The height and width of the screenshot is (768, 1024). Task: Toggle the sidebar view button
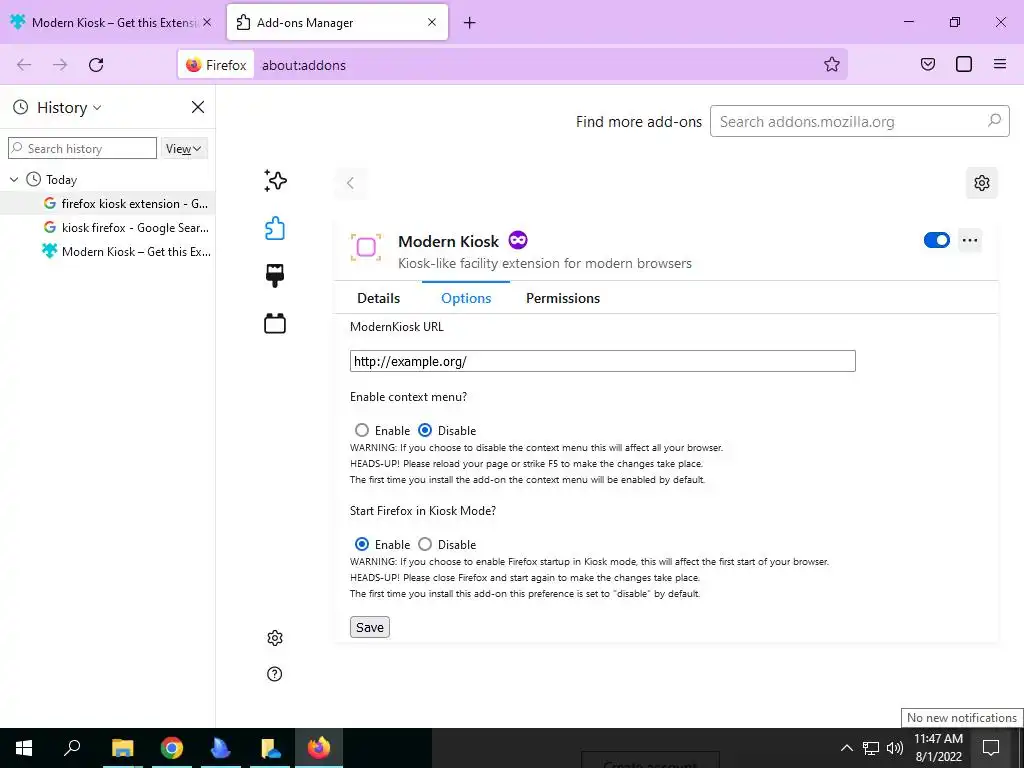tap(964, 64)
